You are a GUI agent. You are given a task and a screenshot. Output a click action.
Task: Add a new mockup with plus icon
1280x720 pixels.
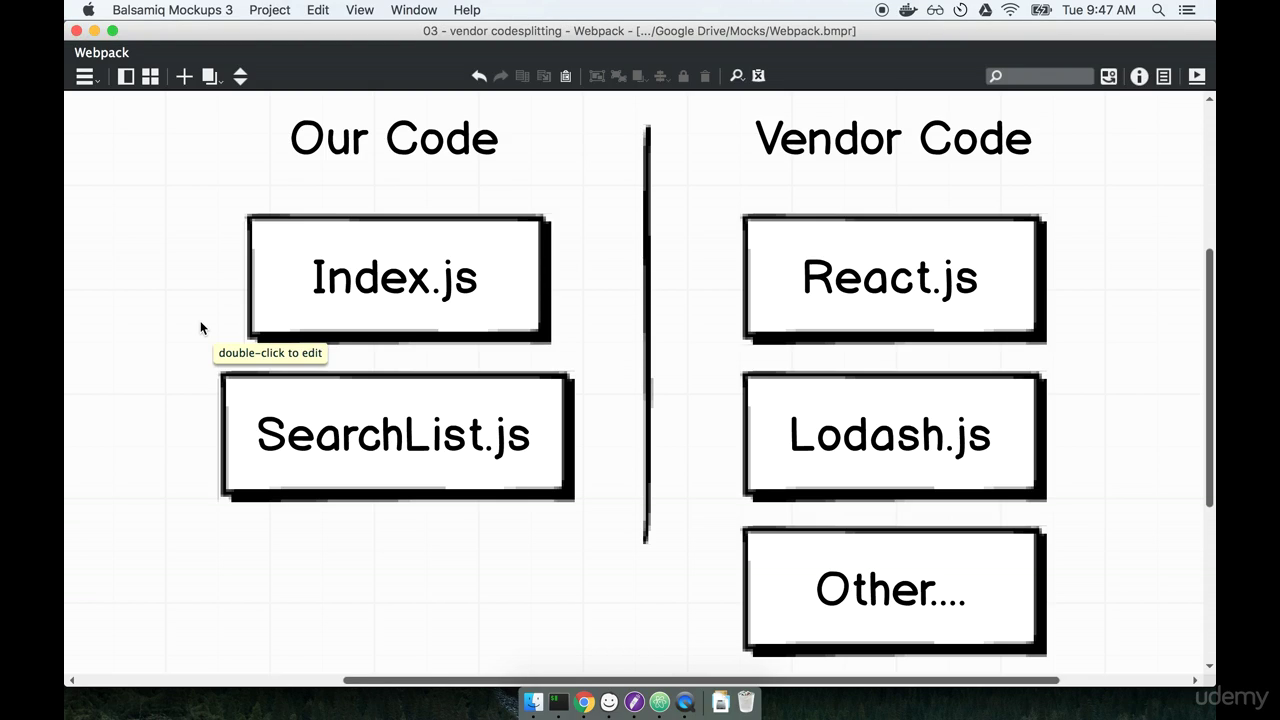(184, 76)
